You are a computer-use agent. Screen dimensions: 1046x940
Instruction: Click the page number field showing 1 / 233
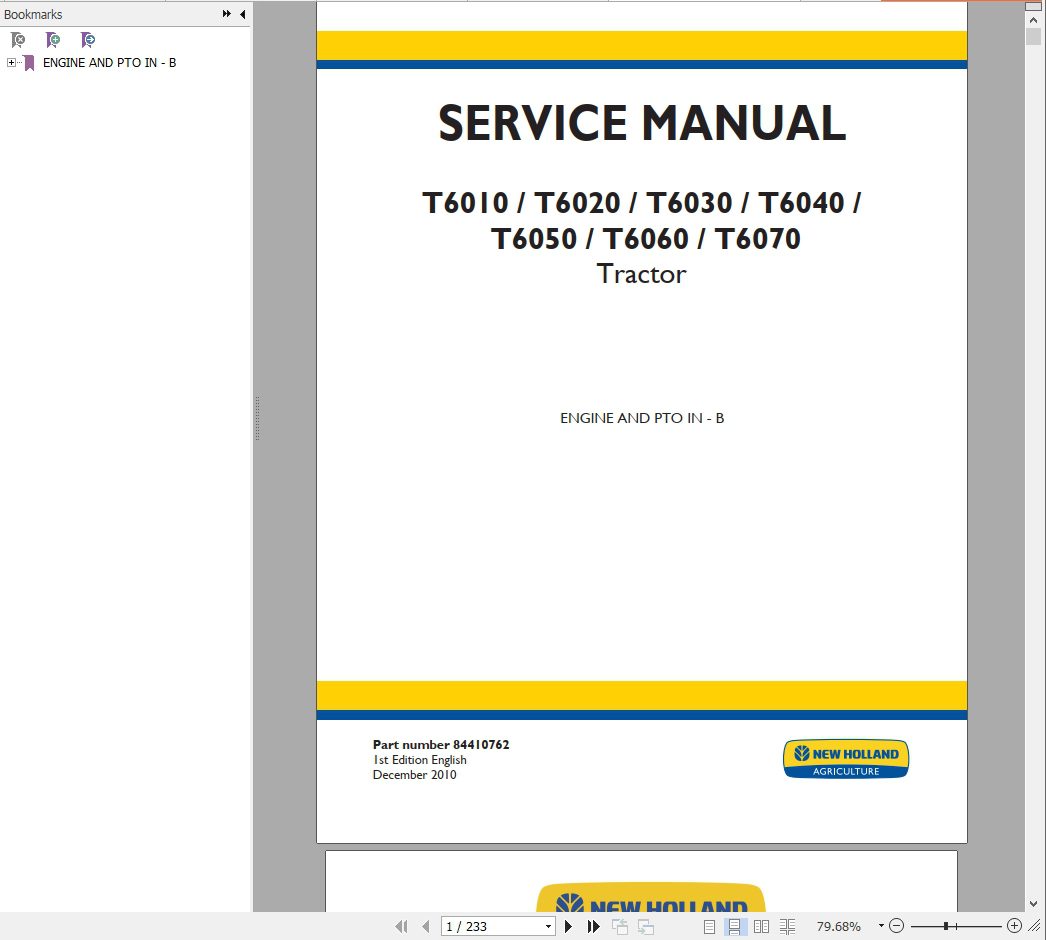pyautogui.click(x=492, y=927)
